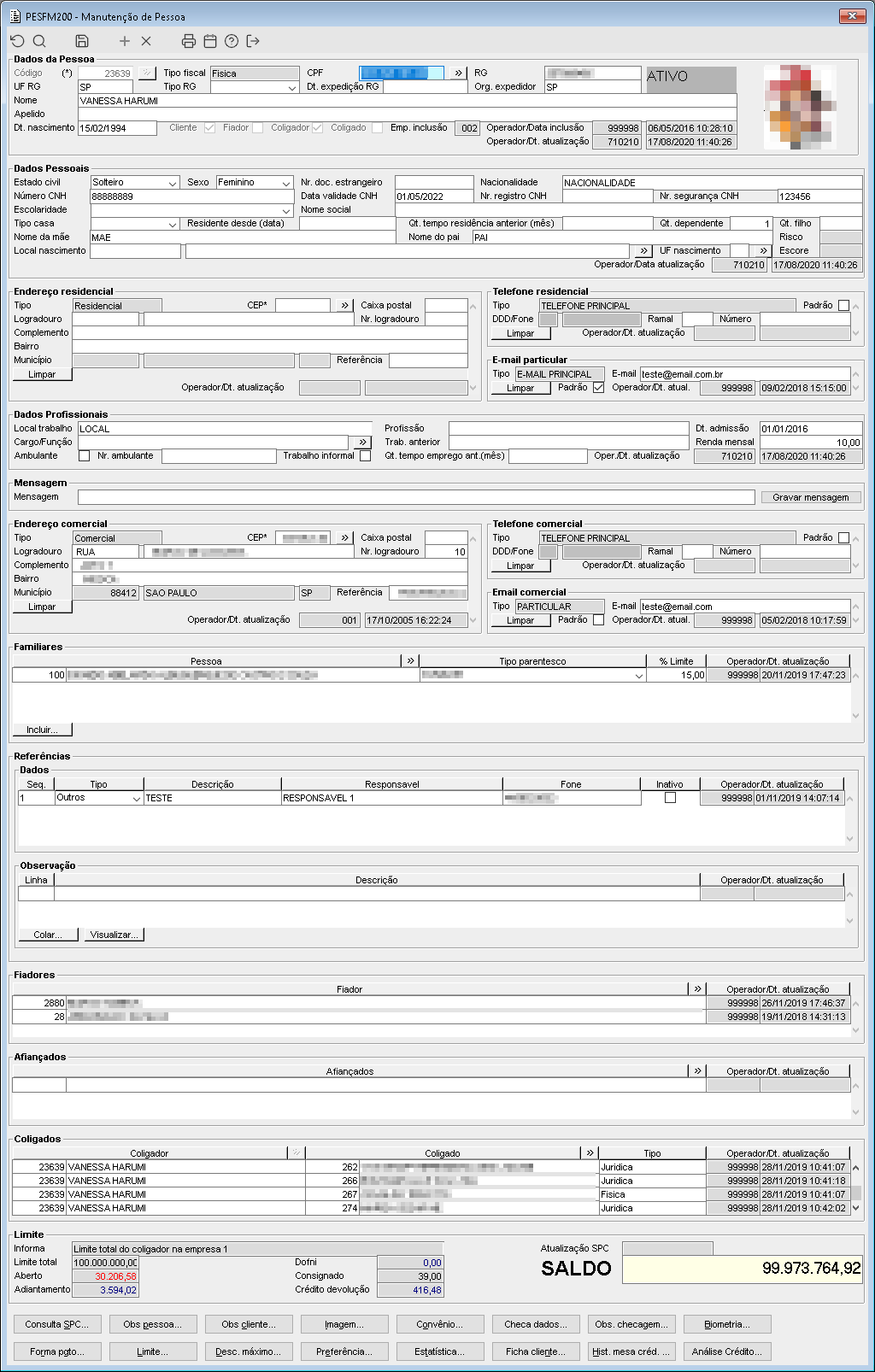Click the Coligados list scroll-up arrow
The image size is (875, 1372).
tap(855, 1168)
